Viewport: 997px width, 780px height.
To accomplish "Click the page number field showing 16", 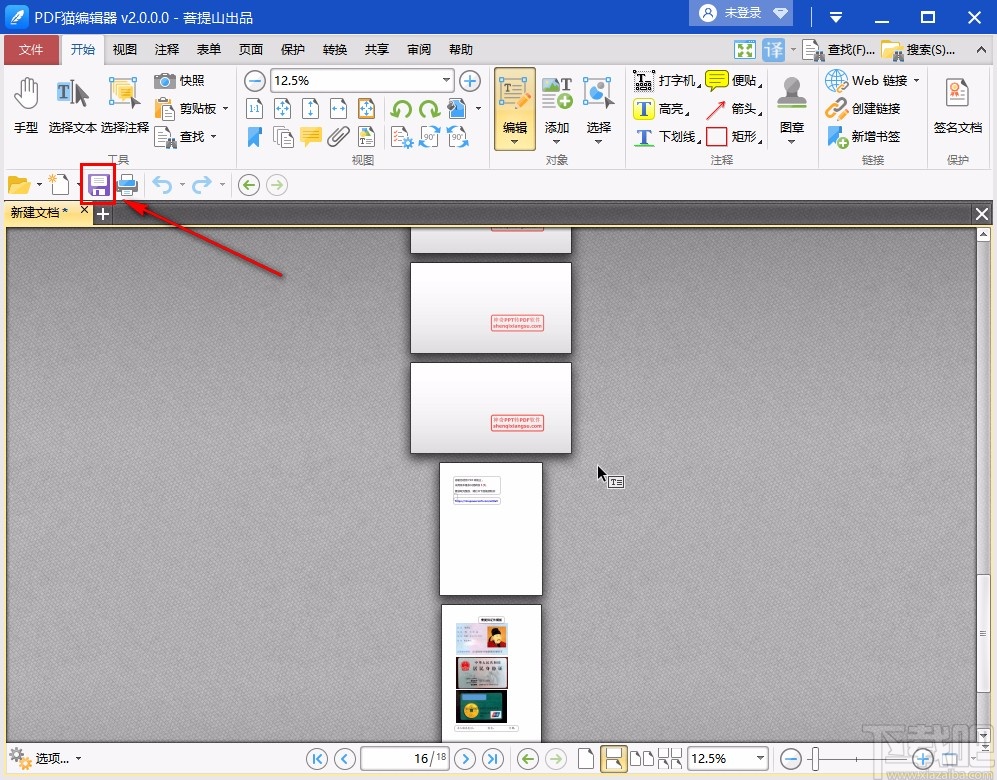I will tap(404, 758).
